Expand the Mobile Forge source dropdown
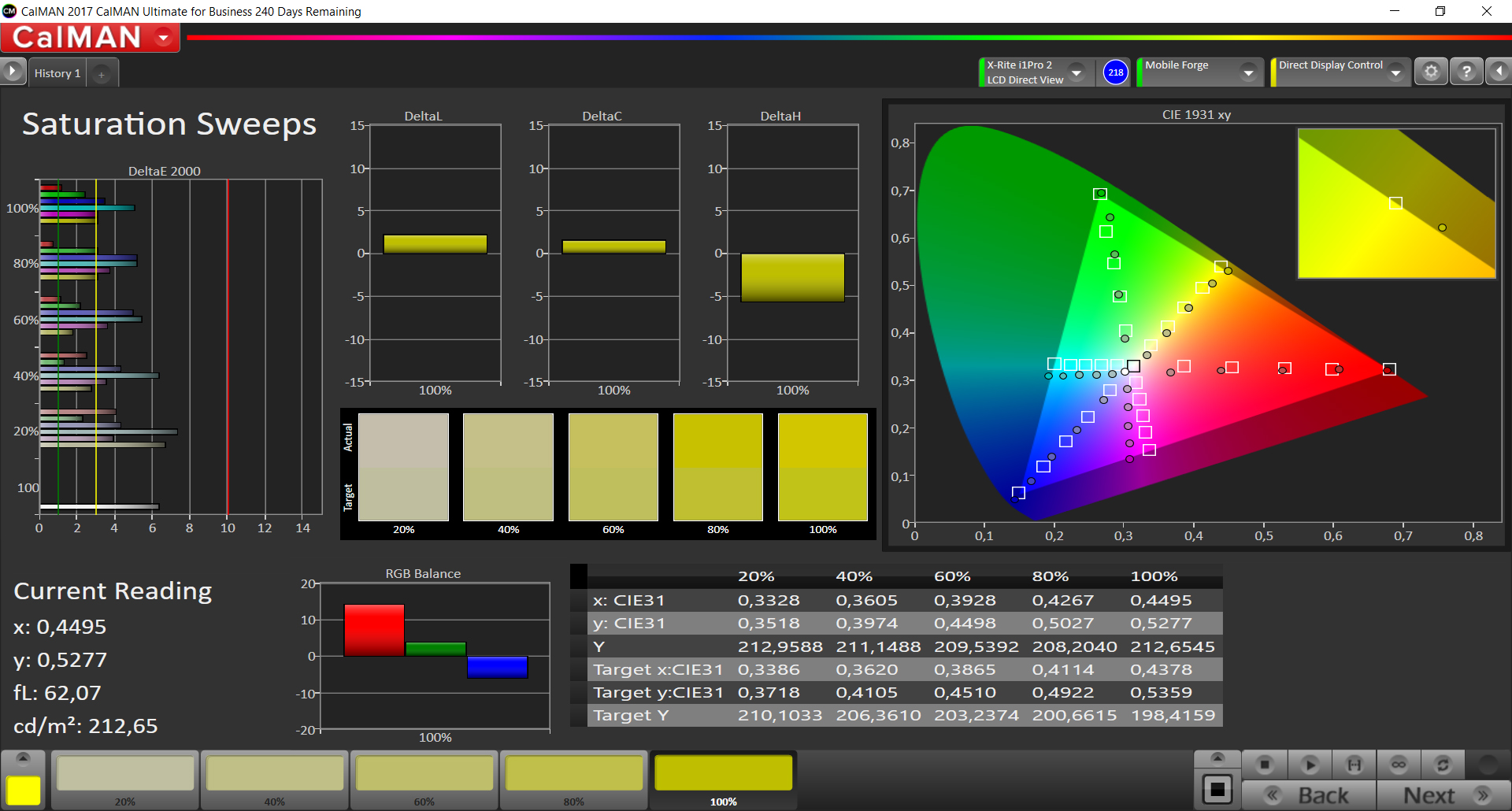 (1248, 72)
